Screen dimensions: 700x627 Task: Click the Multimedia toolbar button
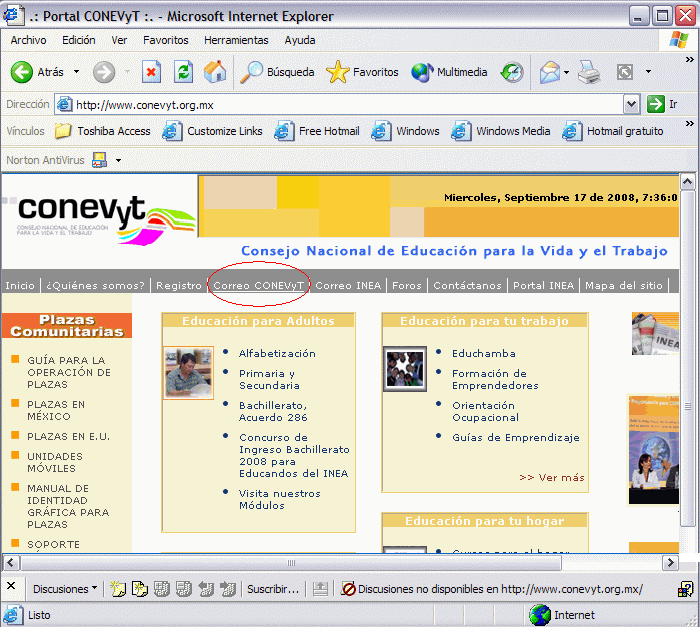coord(449,72)
